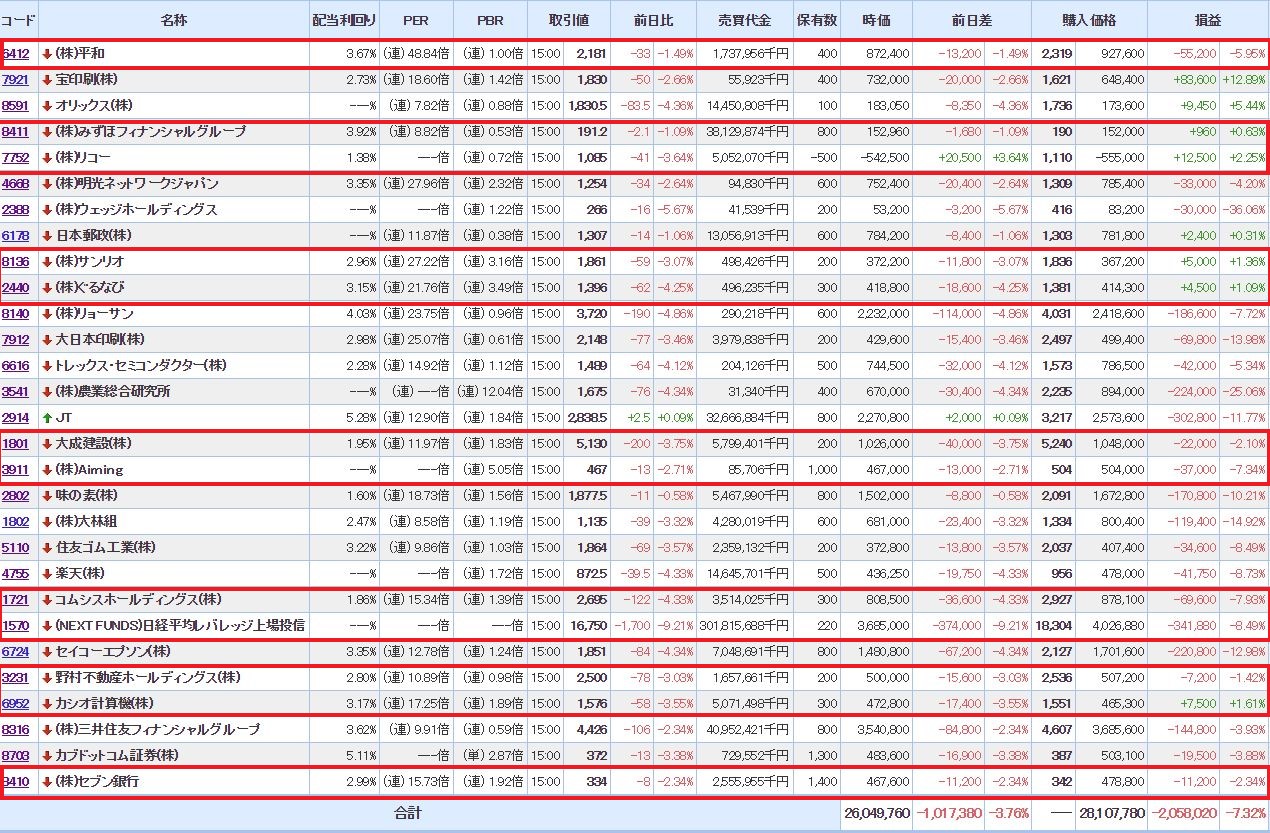Open stock code 1570 link
The width and height of the screenshot is (1270, 833).
[x=15, y=625]
